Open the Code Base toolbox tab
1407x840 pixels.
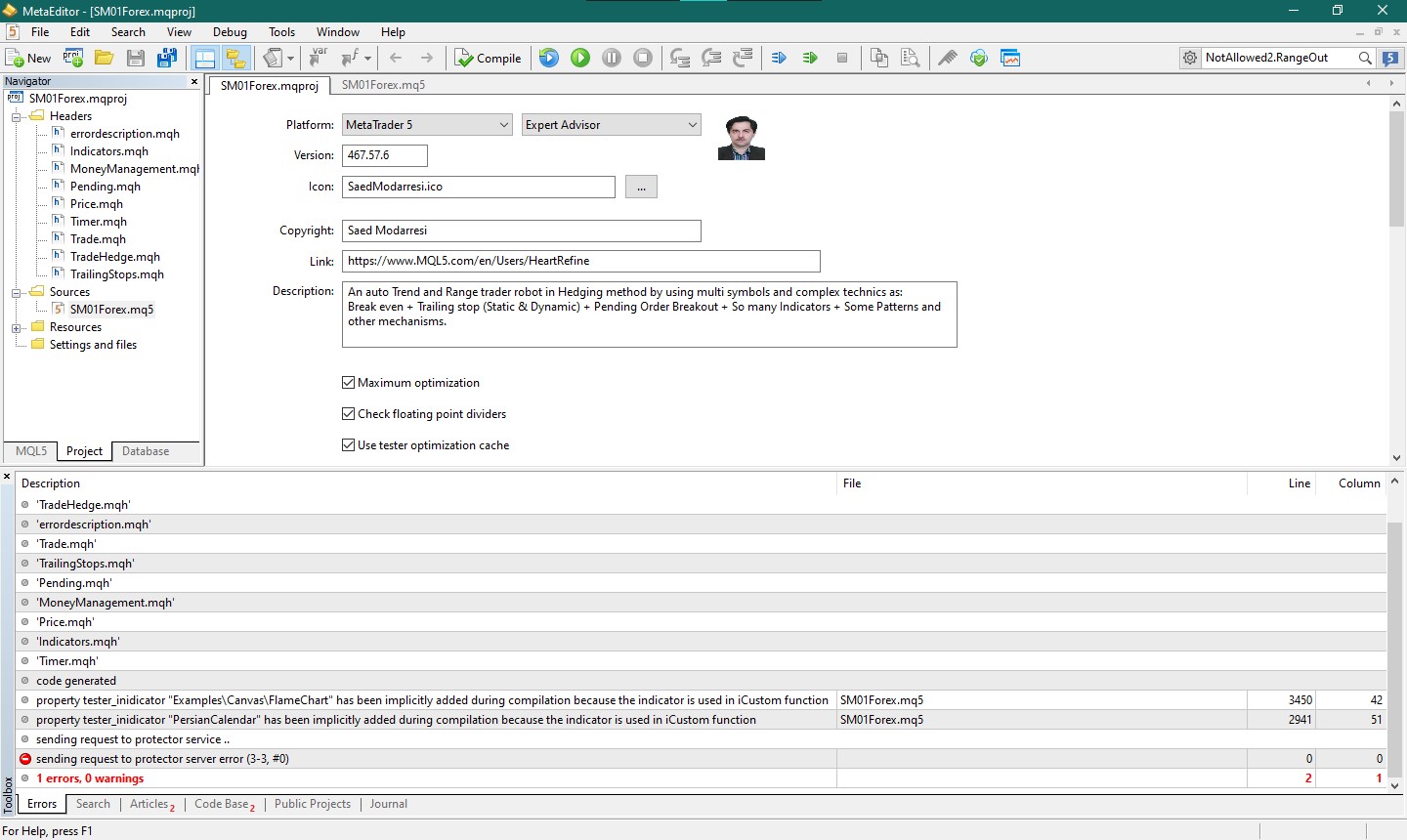(x=225, y=804)
